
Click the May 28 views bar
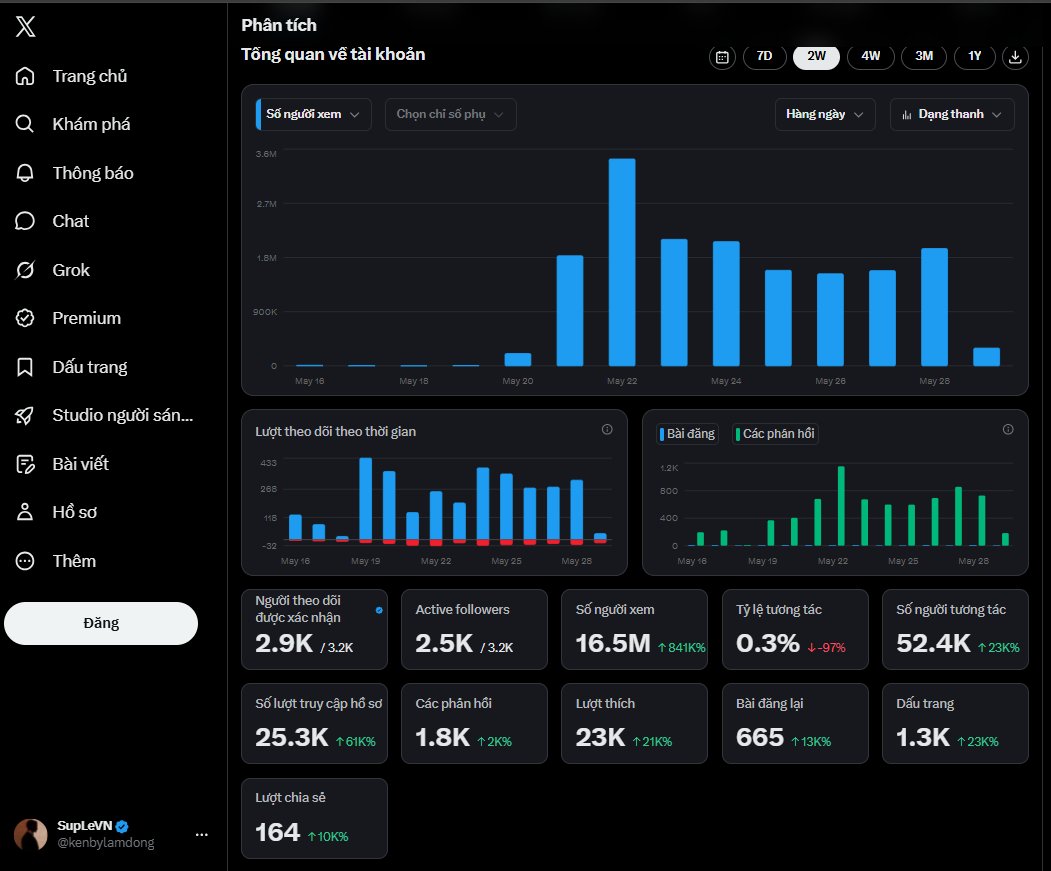(934, 307)
